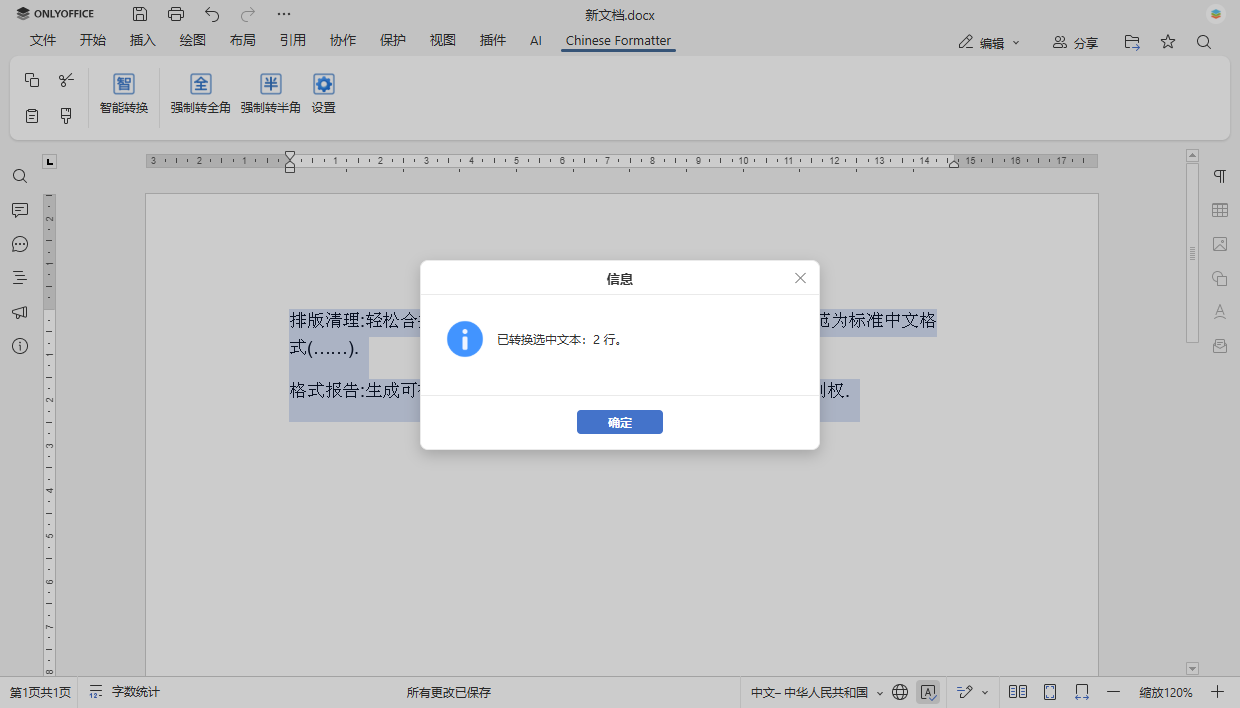1240x708 pixels.
Task: Switch to the 协作 tab
Action: 343,41
